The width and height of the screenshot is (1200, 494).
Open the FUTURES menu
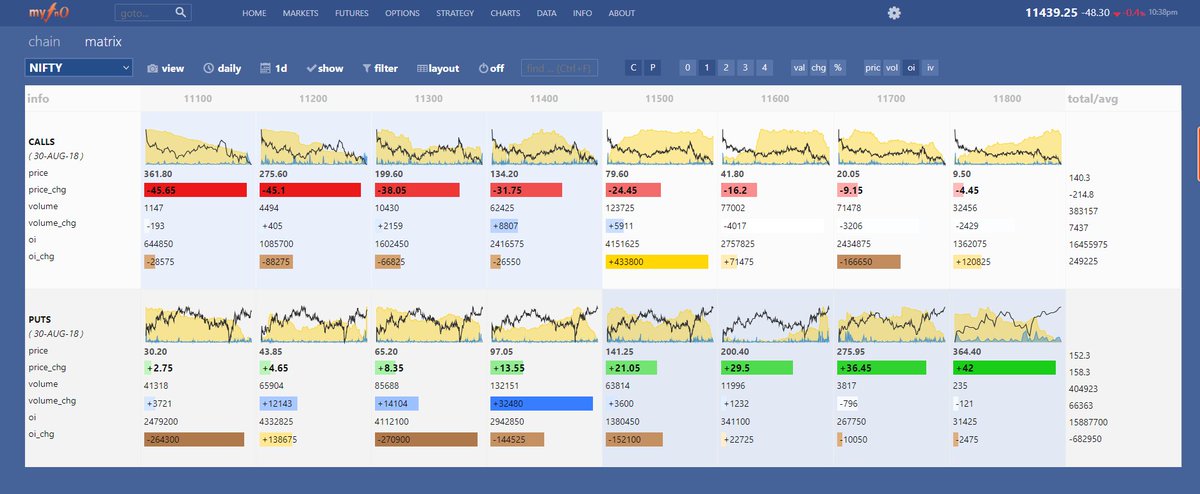pyautogui.click(x=351, y=14)
